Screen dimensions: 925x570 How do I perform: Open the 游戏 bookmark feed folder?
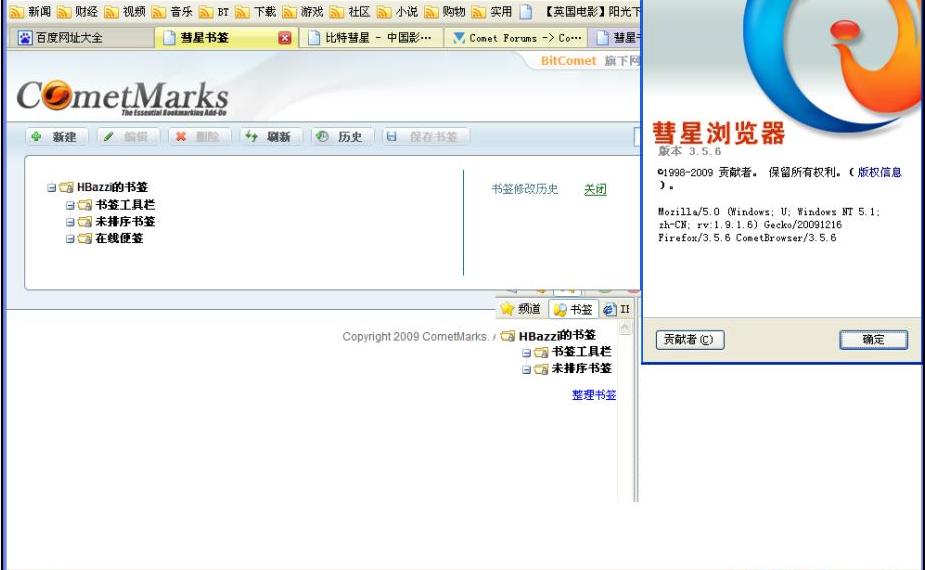(x=303, y=11)
